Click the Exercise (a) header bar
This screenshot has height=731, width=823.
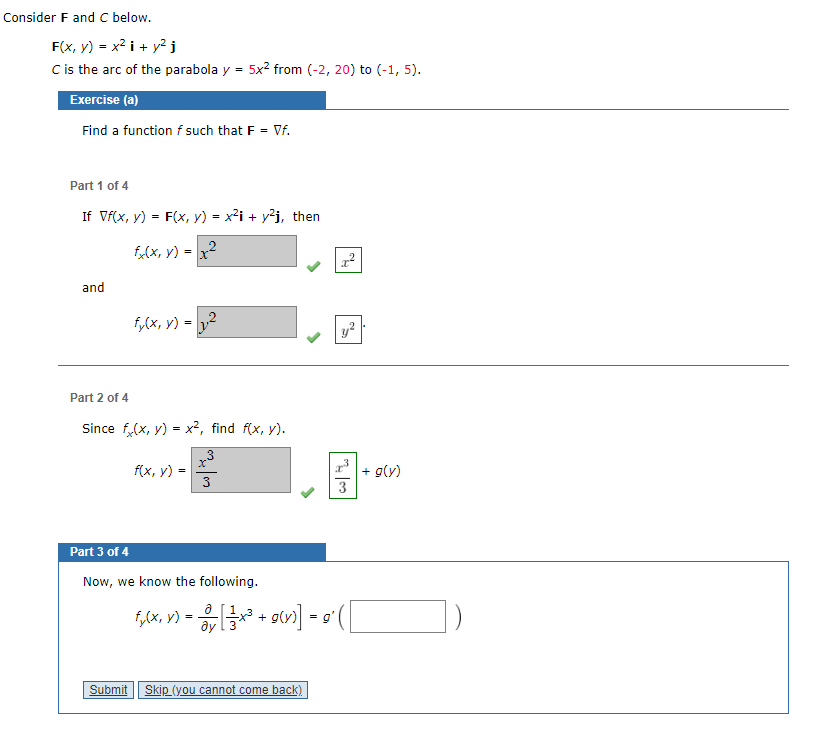tap(191, 100)
